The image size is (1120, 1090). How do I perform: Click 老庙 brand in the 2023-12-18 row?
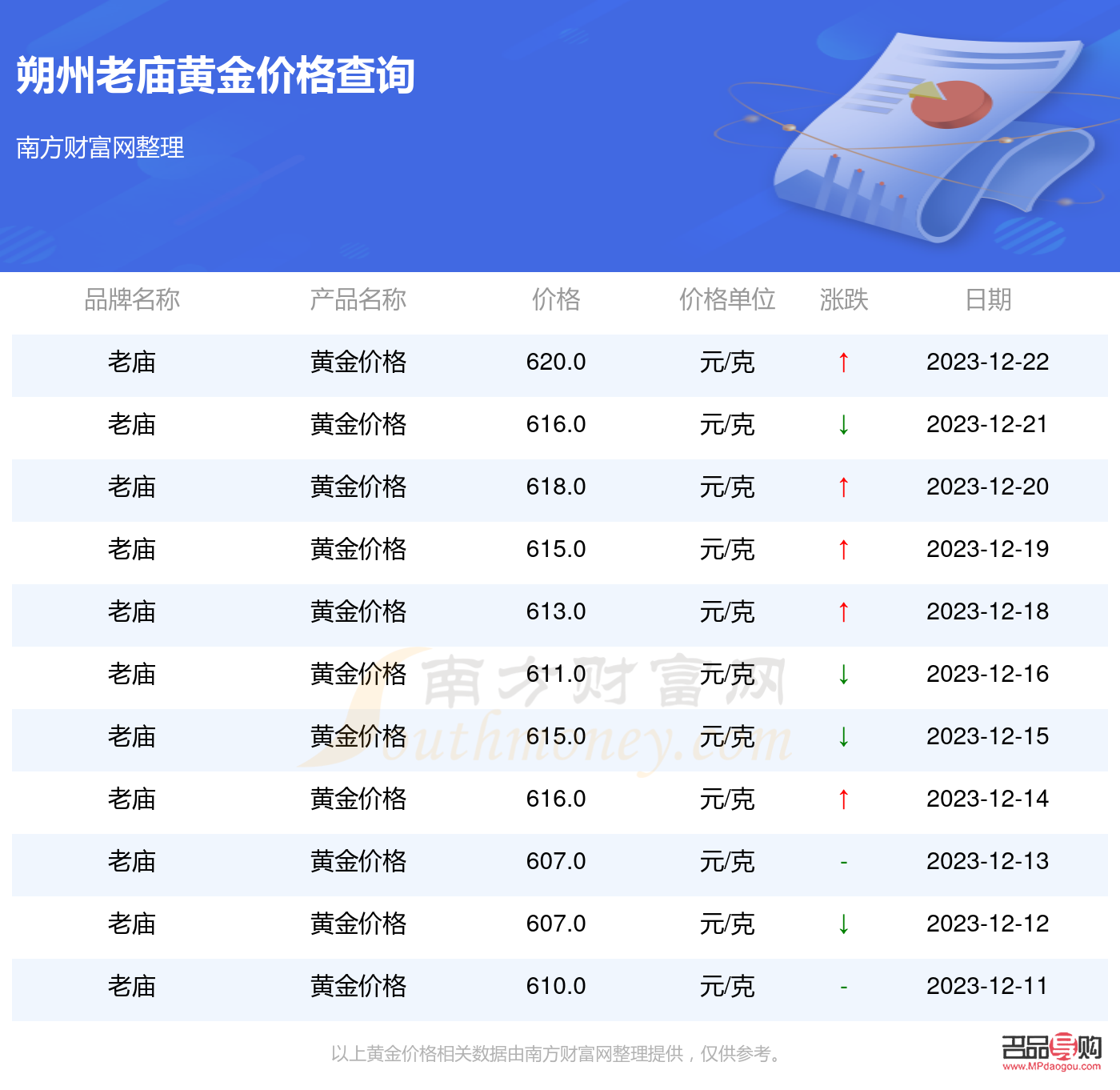point(132,611)
